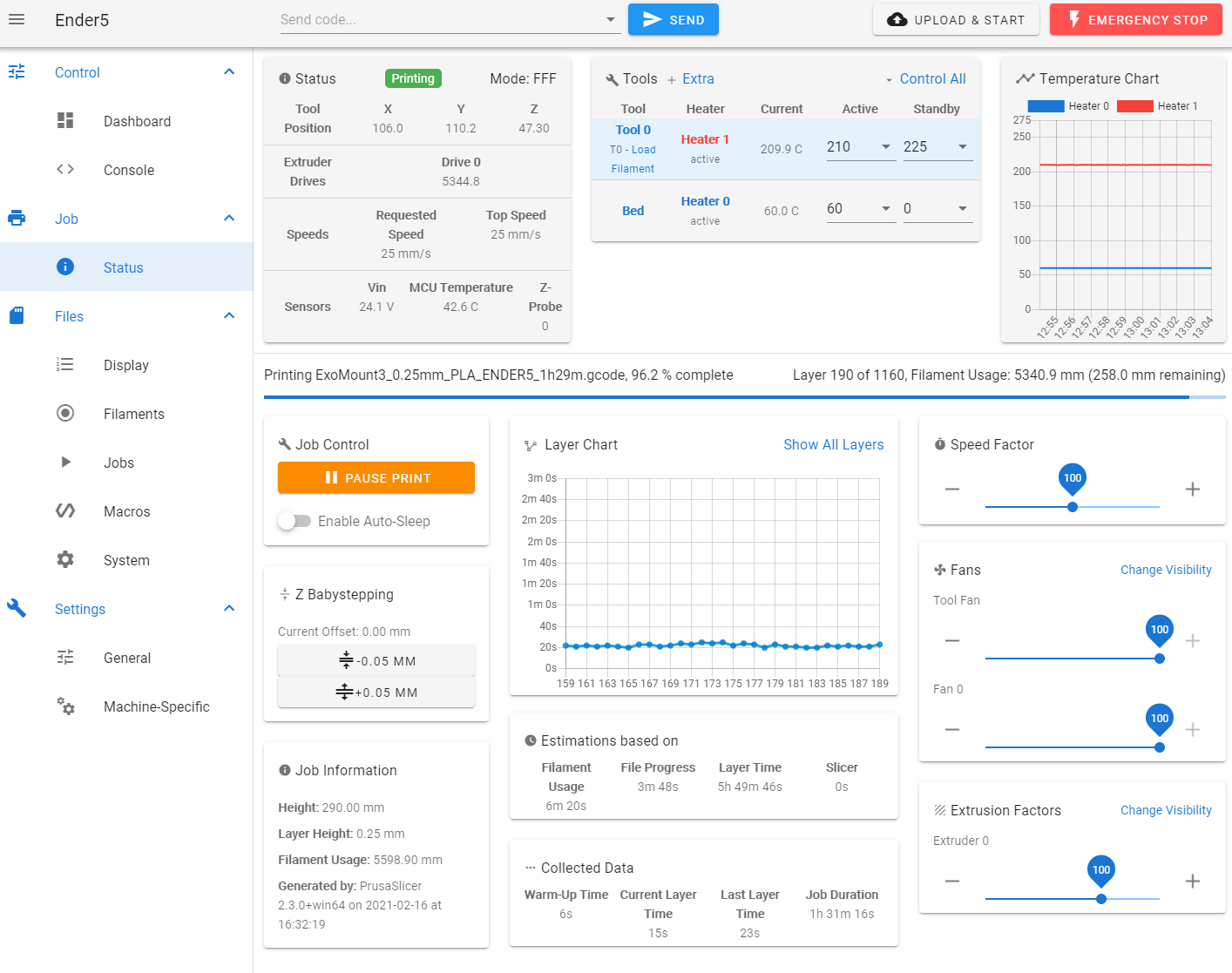1232x973 pixels.
Task: Click the Extruder 0 slider handle
Action: 1101,899
